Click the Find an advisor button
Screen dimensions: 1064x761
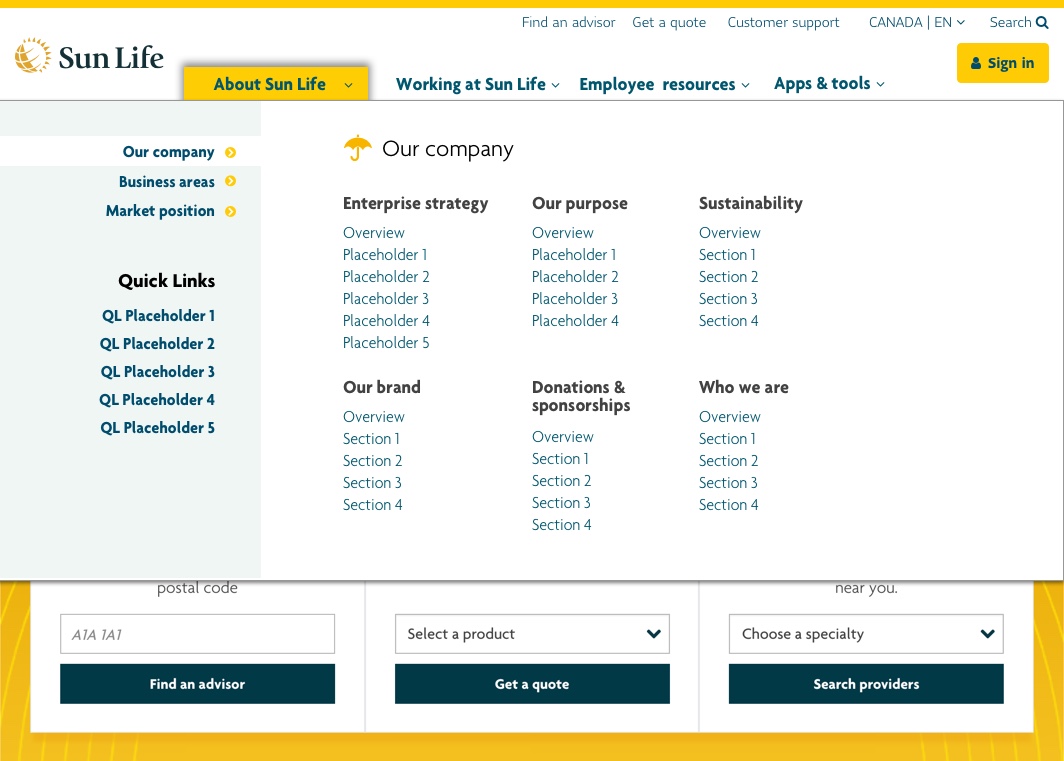tap(197, 684)
